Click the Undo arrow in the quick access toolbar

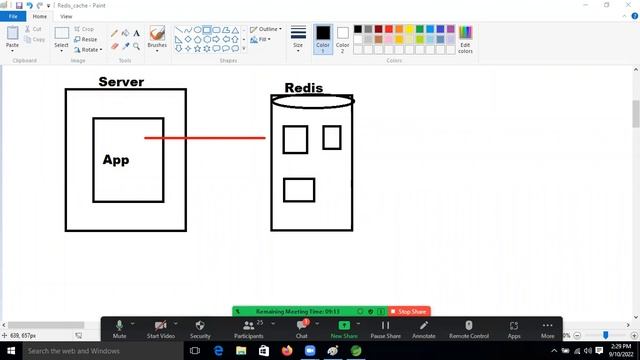click(x=29, y=5)
